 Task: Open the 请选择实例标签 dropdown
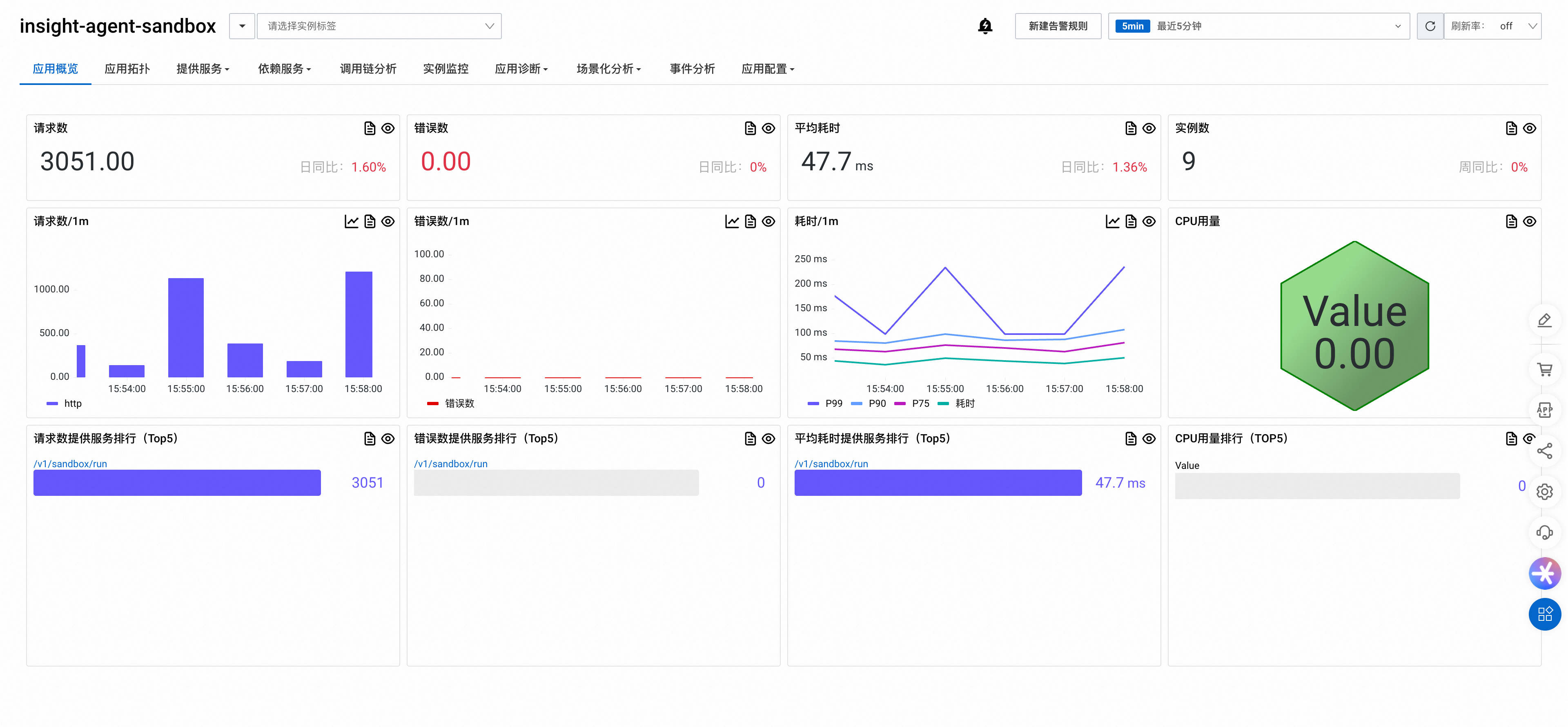pyautogui.click(x=379, y=26)
